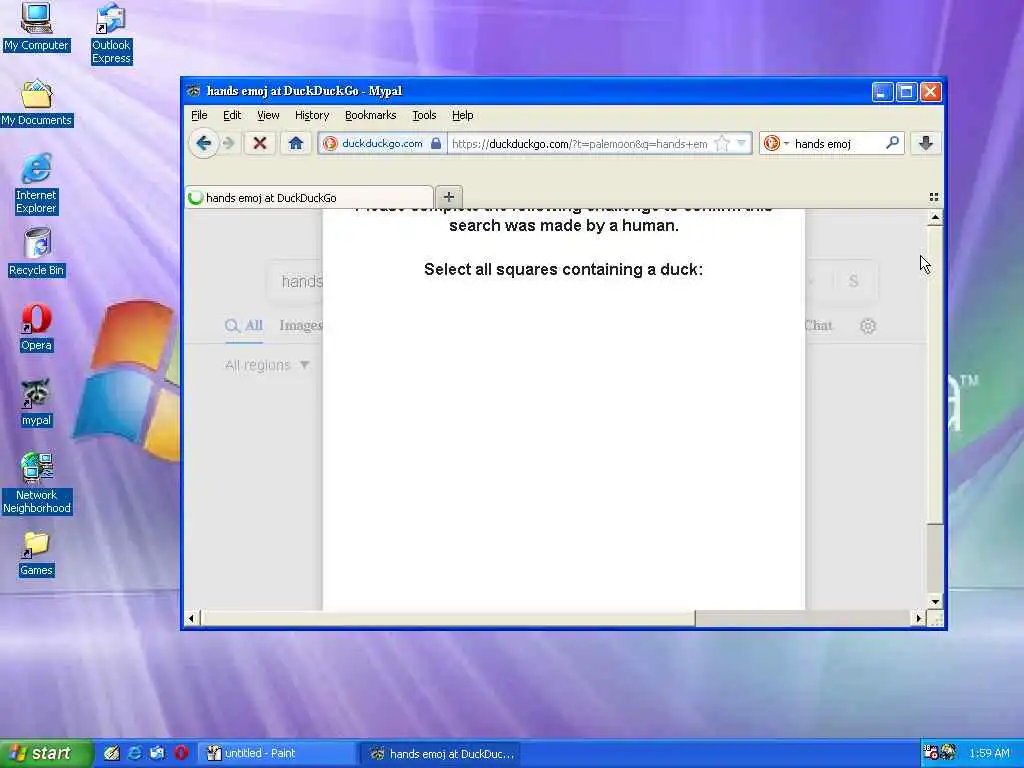
Task: Open the Chat link on DuckDuckGo
Action: click(819, 325)
